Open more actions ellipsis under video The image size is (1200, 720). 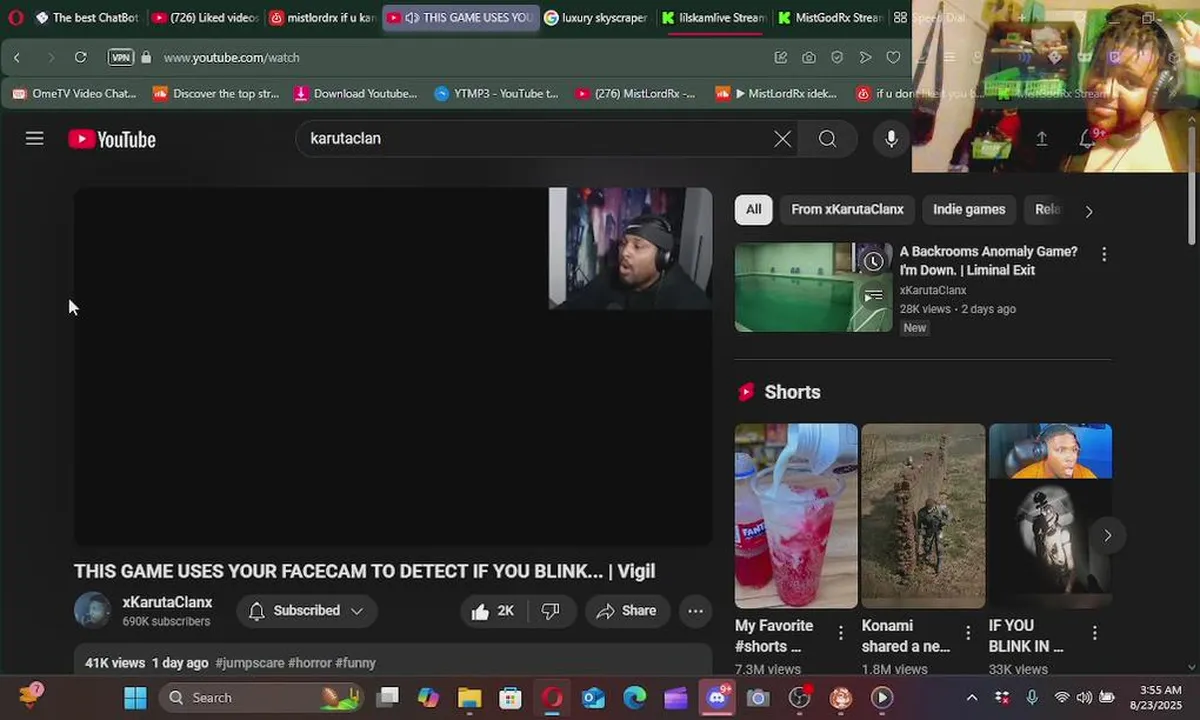click(x=695, y=611)
